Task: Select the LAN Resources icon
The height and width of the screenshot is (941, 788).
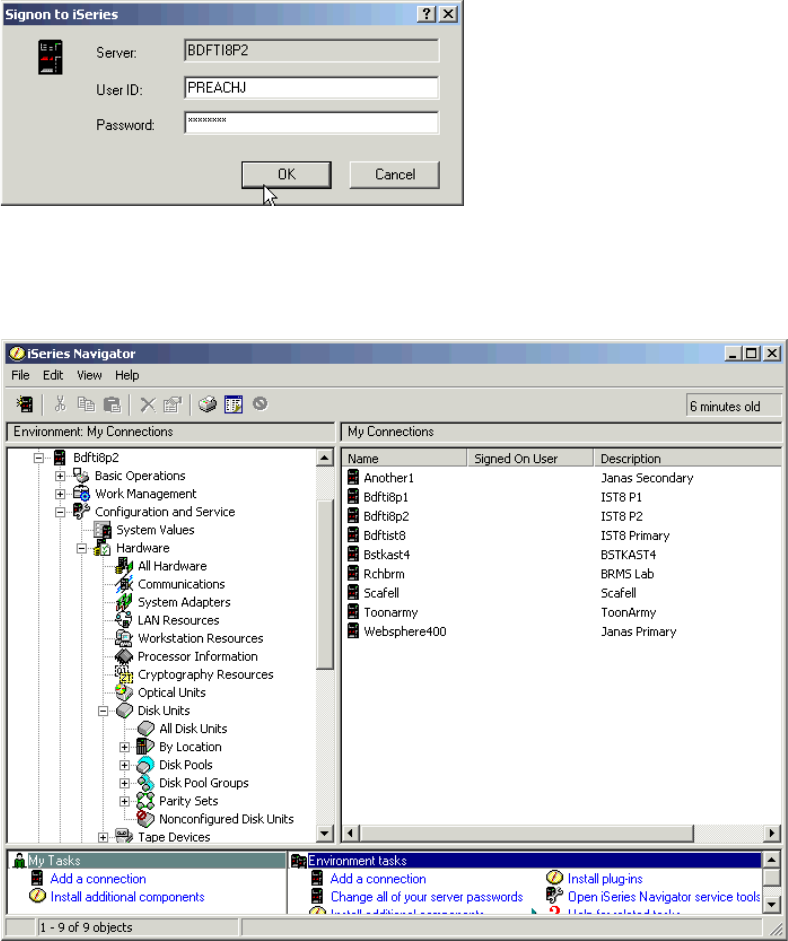Action: click(124, 620)
